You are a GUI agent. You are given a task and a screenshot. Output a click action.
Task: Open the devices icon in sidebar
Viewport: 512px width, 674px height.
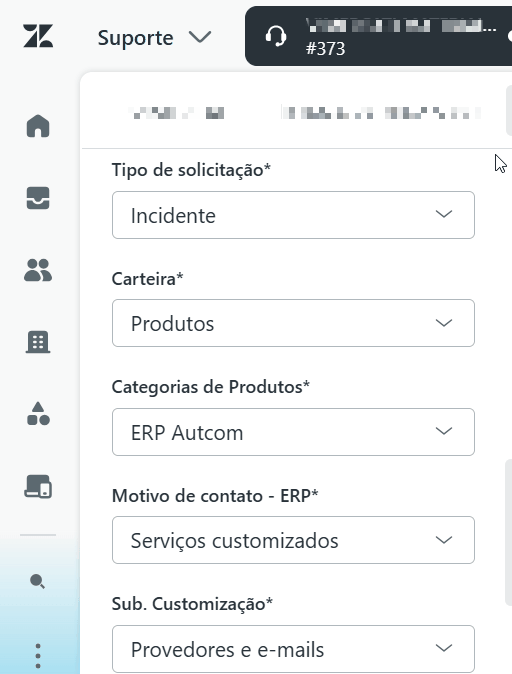38,486
